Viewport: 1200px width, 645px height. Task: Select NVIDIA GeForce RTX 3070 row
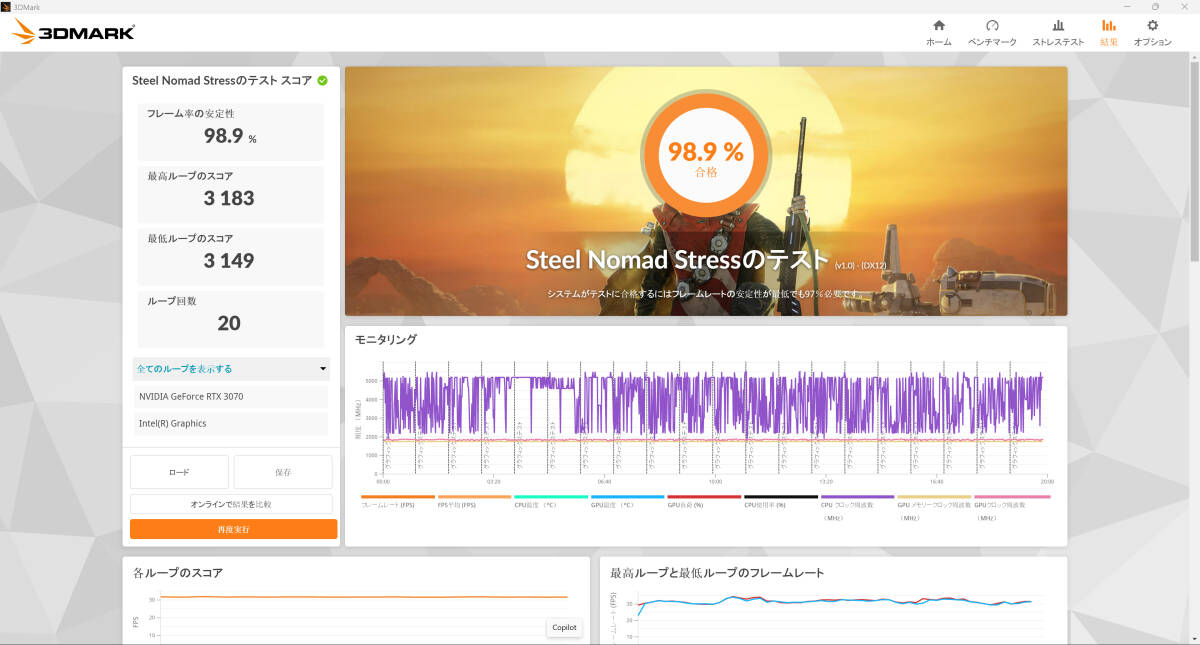click(231, 397)
